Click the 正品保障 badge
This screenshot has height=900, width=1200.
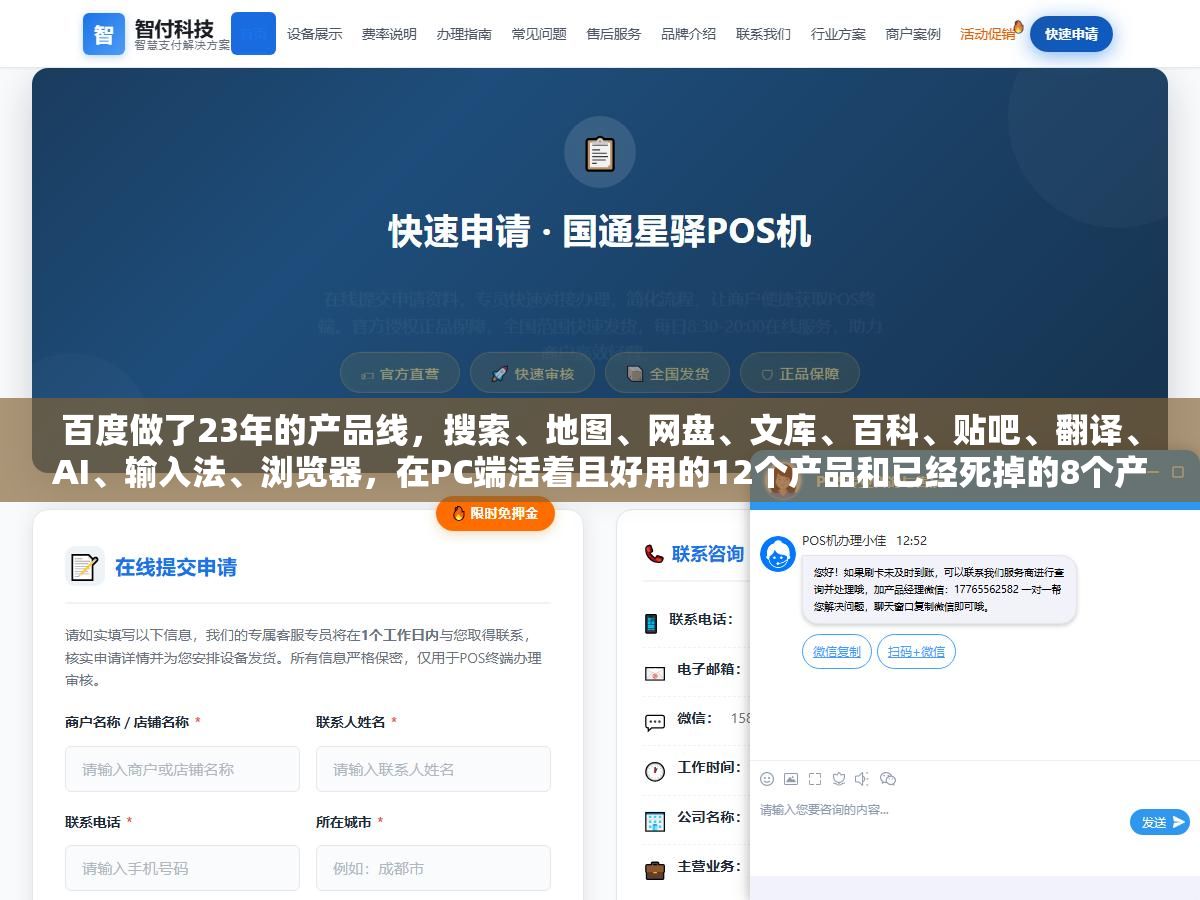tap(800, 373)
